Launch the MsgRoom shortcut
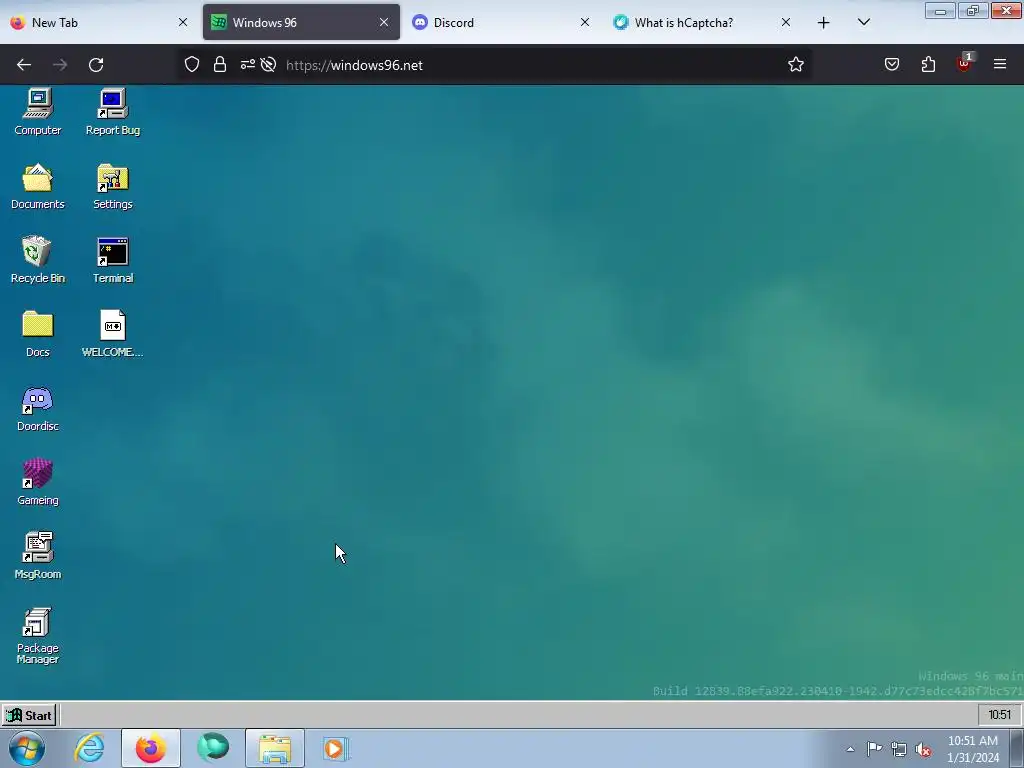Viewport: 1024px width, 768px height. click(x=37, y=555)
